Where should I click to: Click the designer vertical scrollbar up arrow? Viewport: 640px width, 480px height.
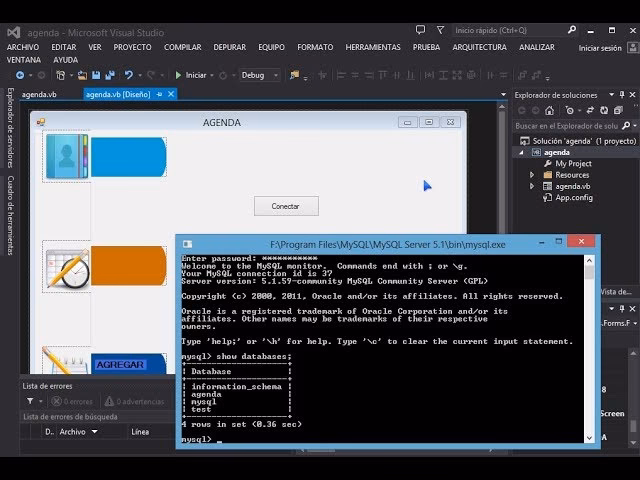502,107
